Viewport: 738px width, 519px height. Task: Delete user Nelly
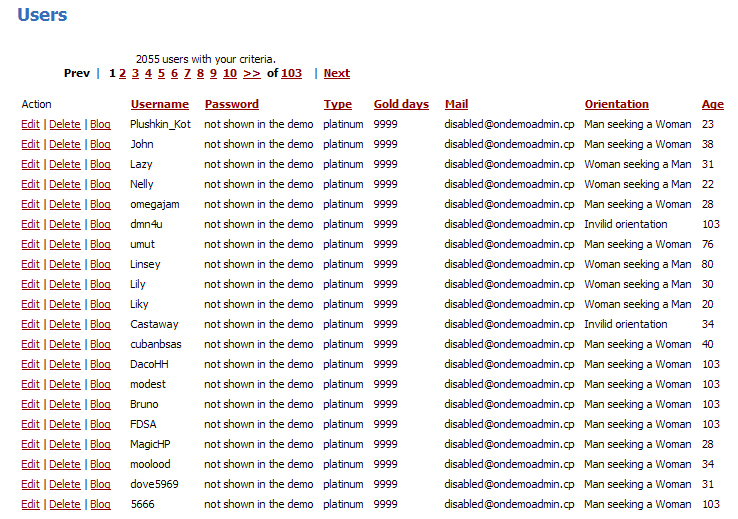pyautogui.click(x=64, y=184)
